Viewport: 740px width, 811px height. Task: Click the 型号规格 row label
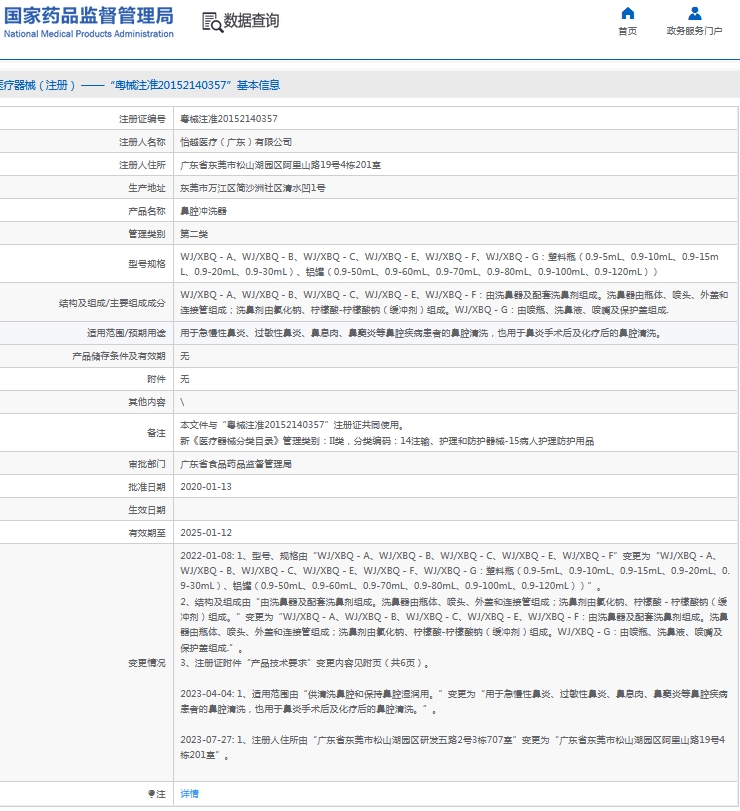coord(147,264)
